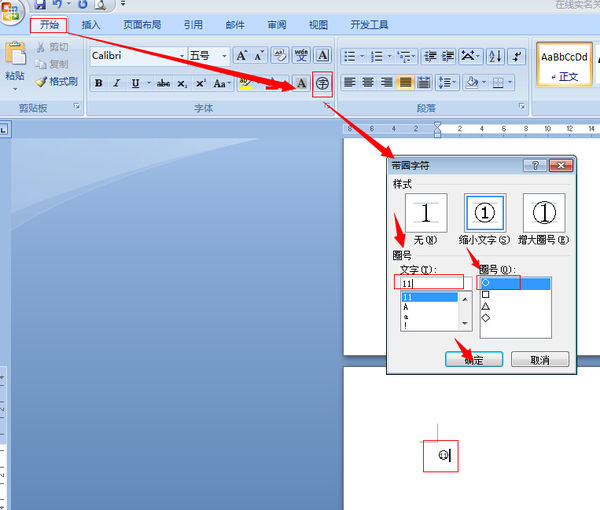Click 确定 to confirm enclosed character
The image size is (600, 510).
pos(474,360)
